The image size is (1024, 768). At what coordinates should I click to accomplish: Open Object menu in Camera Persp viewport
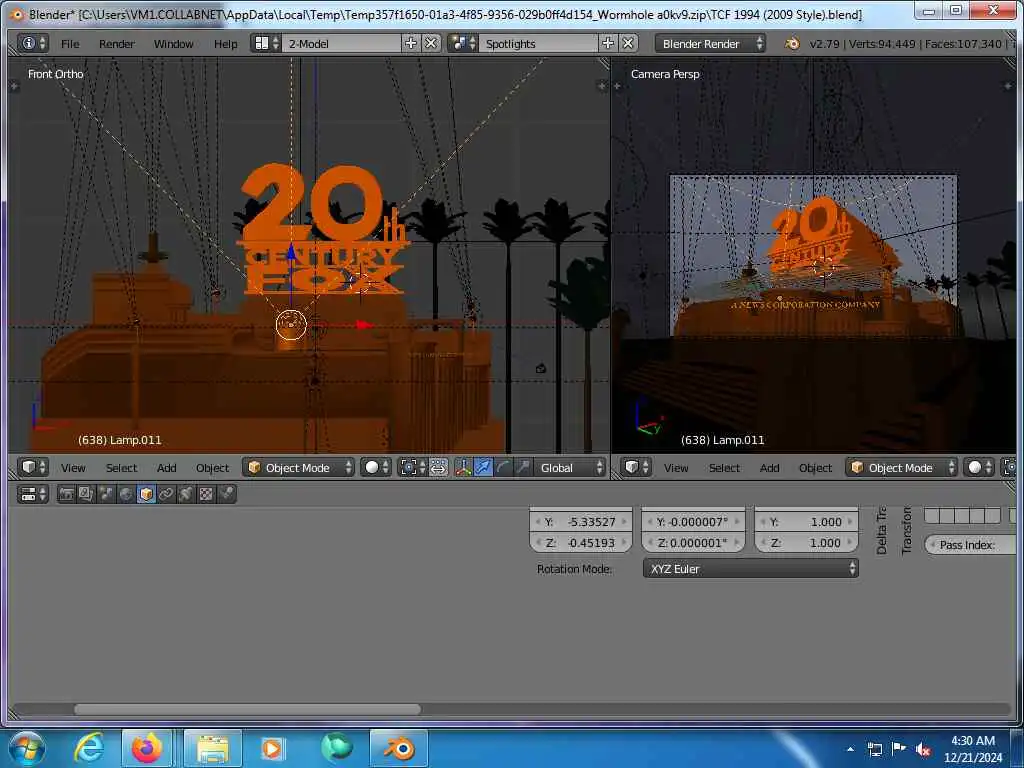[x=815, y=468]
